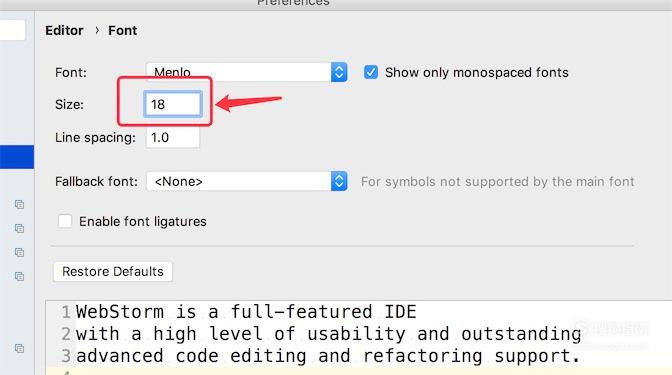Image resolution: width=672 pixels, height=375 pixels.
Task: Select the highlighted blue item in the settings sidebar
Action: [17, 157]
